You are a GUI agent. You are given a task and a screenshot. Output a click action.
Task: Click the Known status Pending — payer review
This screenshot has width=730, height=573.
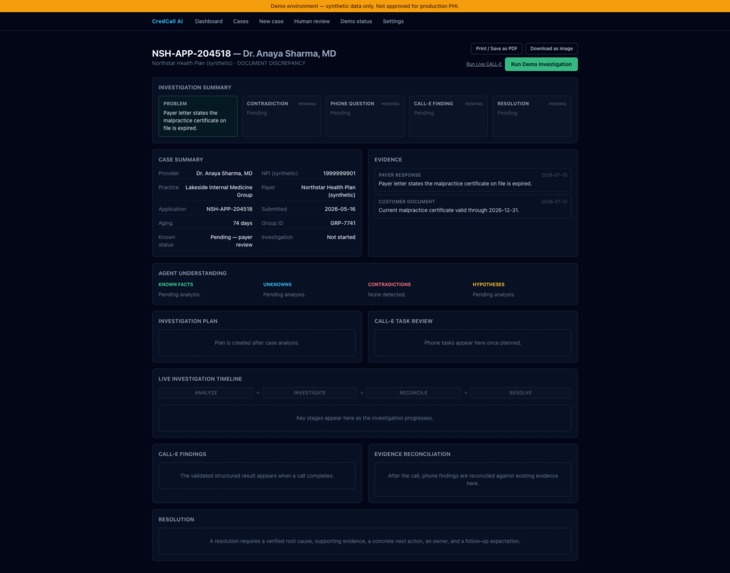click(x=231, y=241)
